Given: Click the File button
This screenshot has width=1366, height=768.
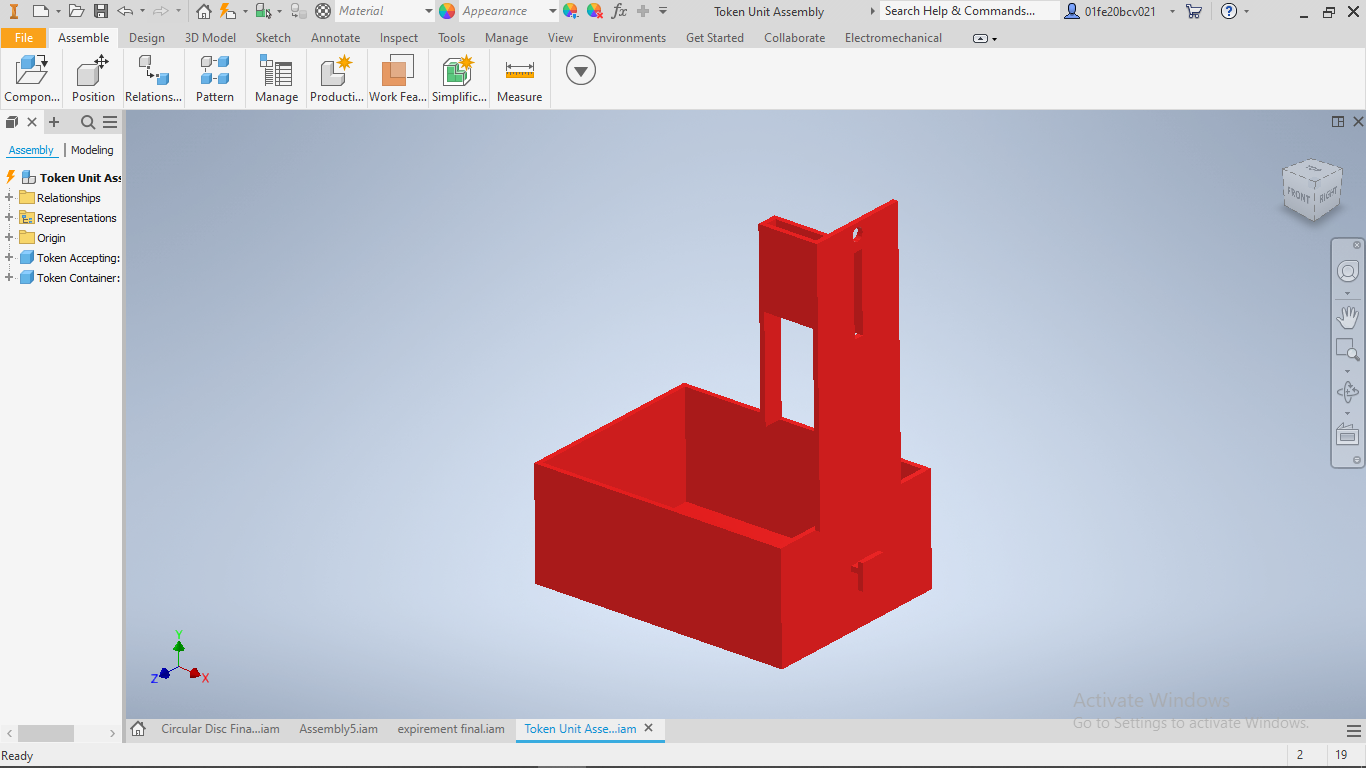Looking at the screenshot, I should pos(24,38).
